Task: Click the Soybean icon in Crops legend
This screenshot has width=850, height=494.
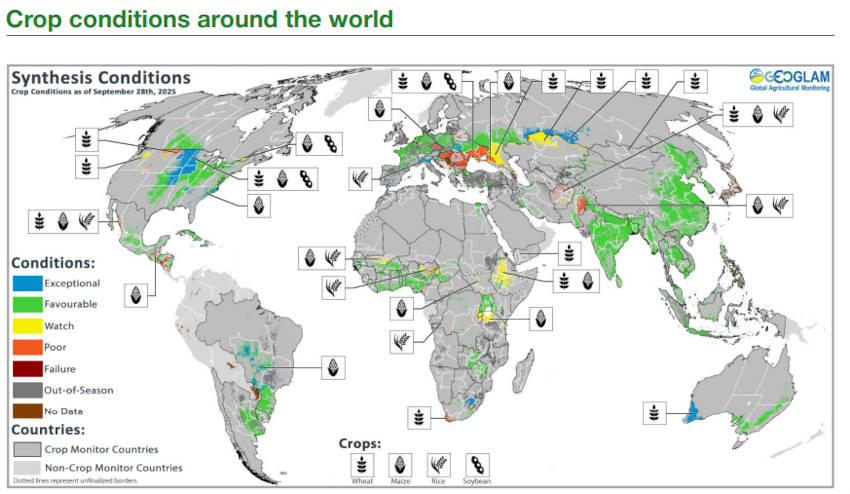Action: pyautogui.click(x=475, y=465)
